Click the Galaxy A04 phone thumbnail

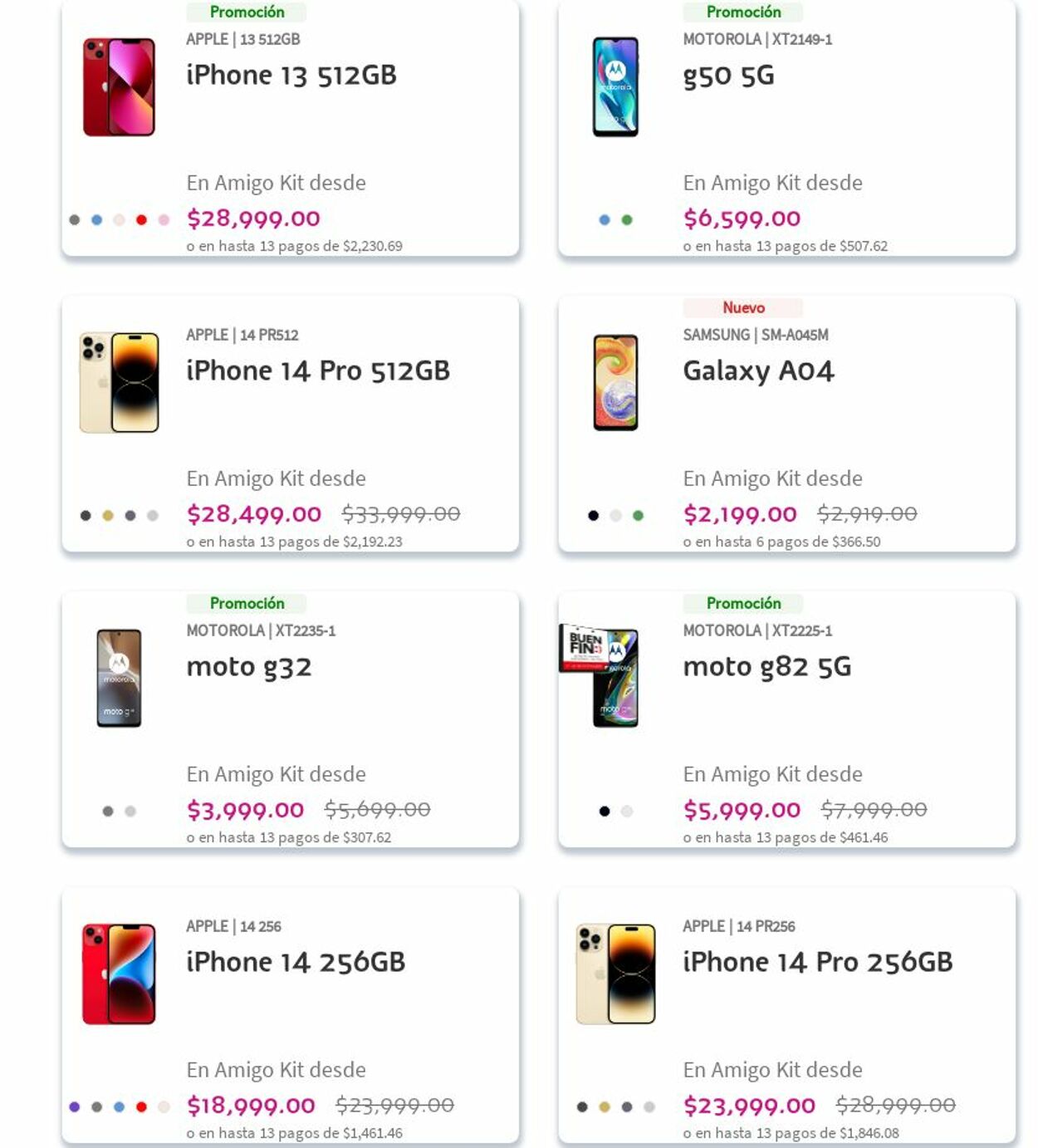point(615,383)
